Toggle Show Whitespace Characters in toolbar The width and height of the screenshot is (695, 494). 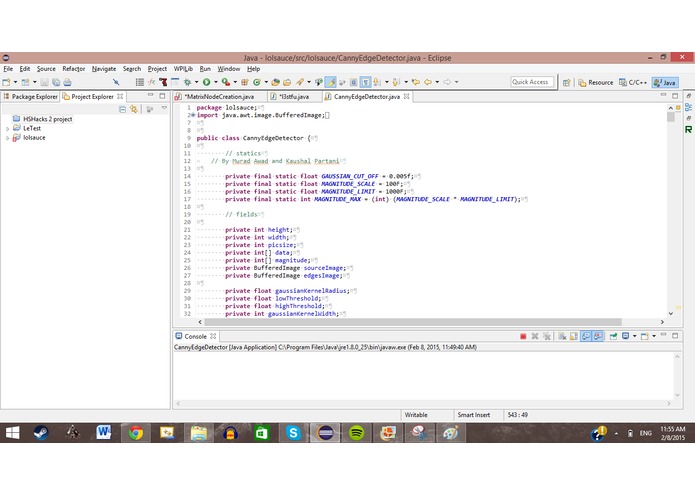point(366,82)
